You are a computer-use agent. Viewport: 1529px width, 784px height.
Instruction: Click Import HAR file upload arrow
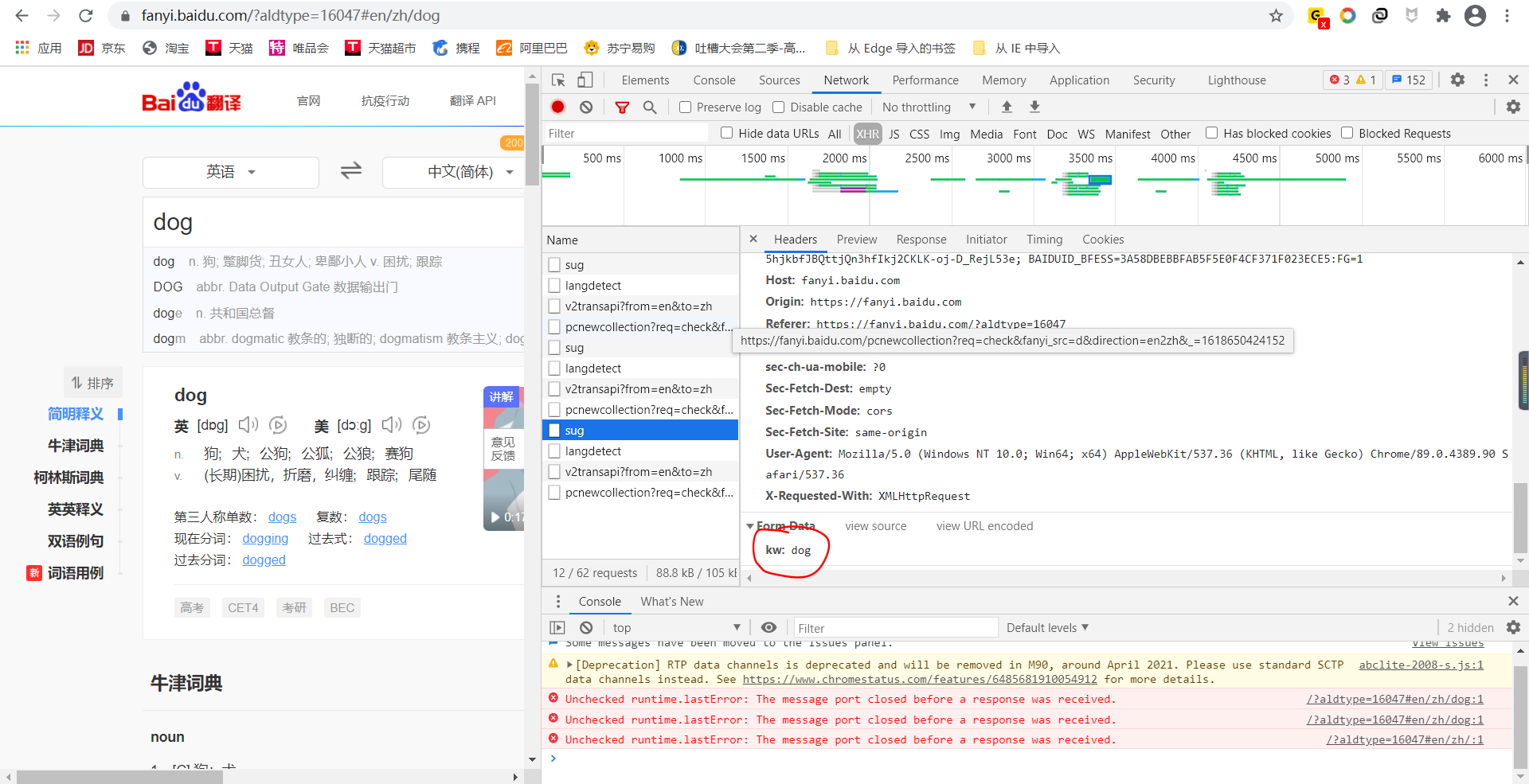click(1007, 107)
